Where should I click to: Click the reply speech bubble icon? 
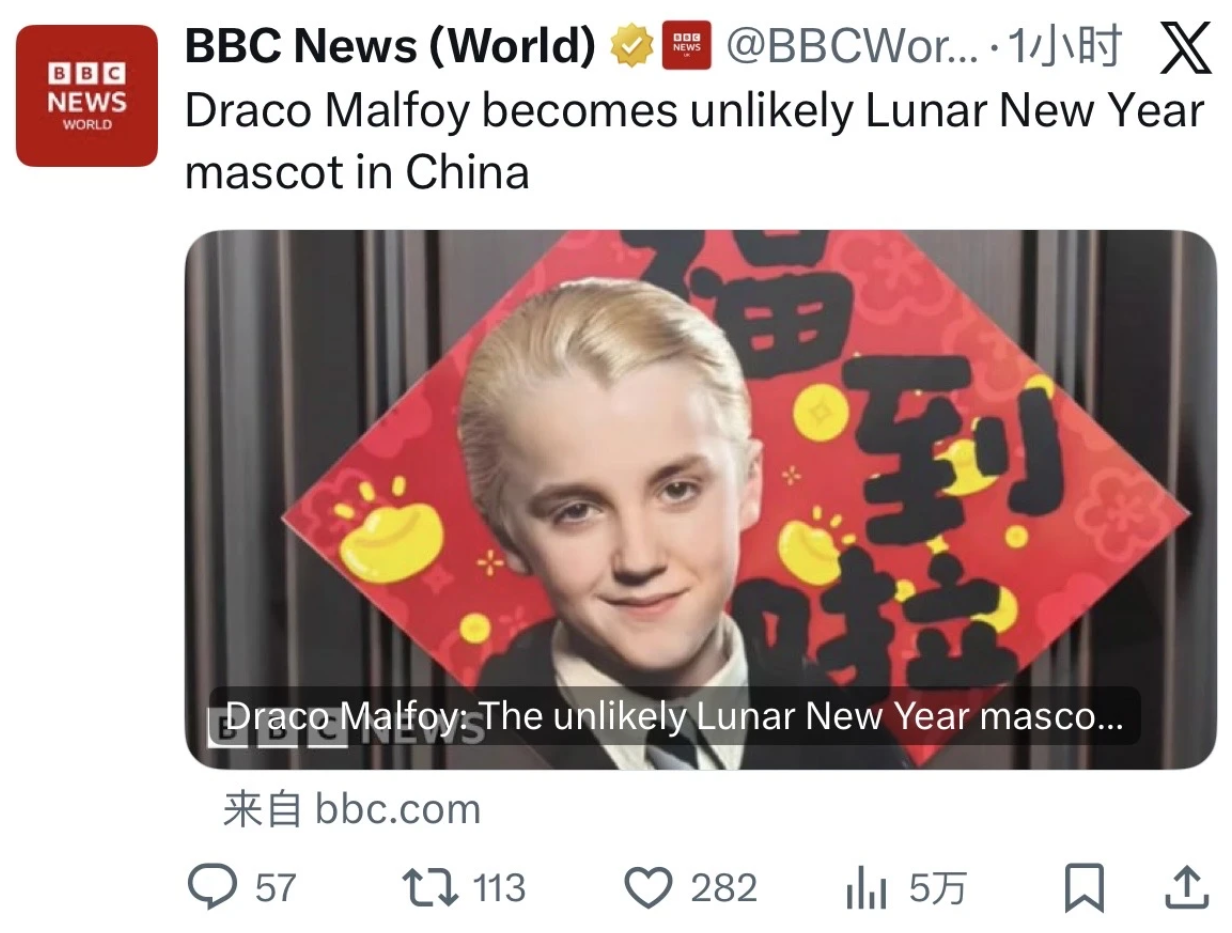tap(212, 887)
